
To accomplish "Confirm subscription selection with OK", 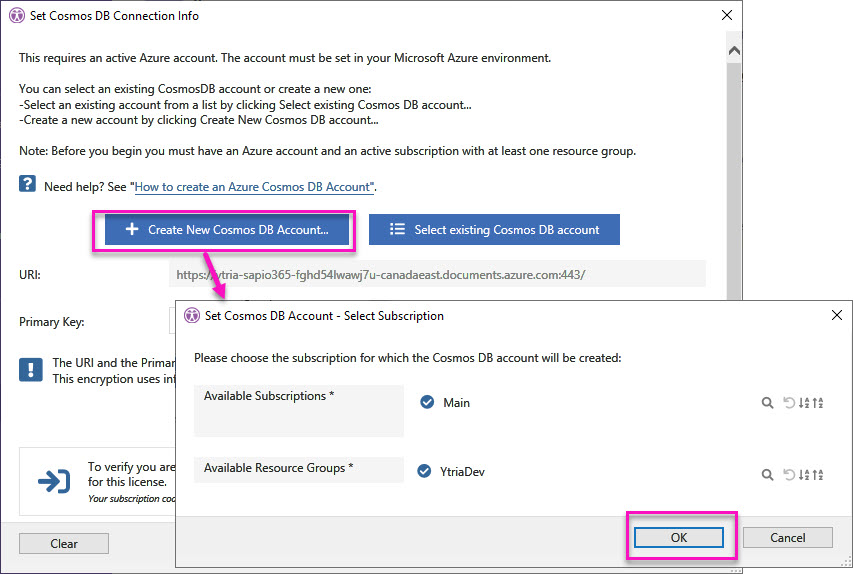I will pos(679,537).
